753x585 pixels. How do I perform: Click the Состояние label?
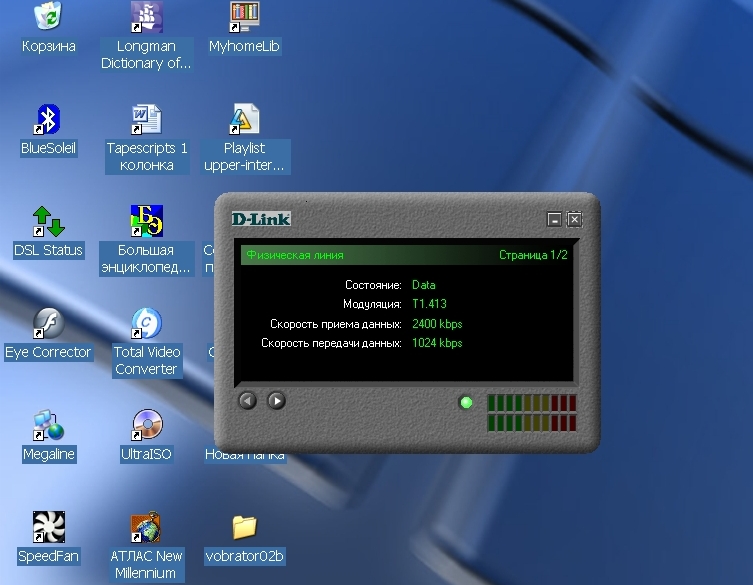373,285
